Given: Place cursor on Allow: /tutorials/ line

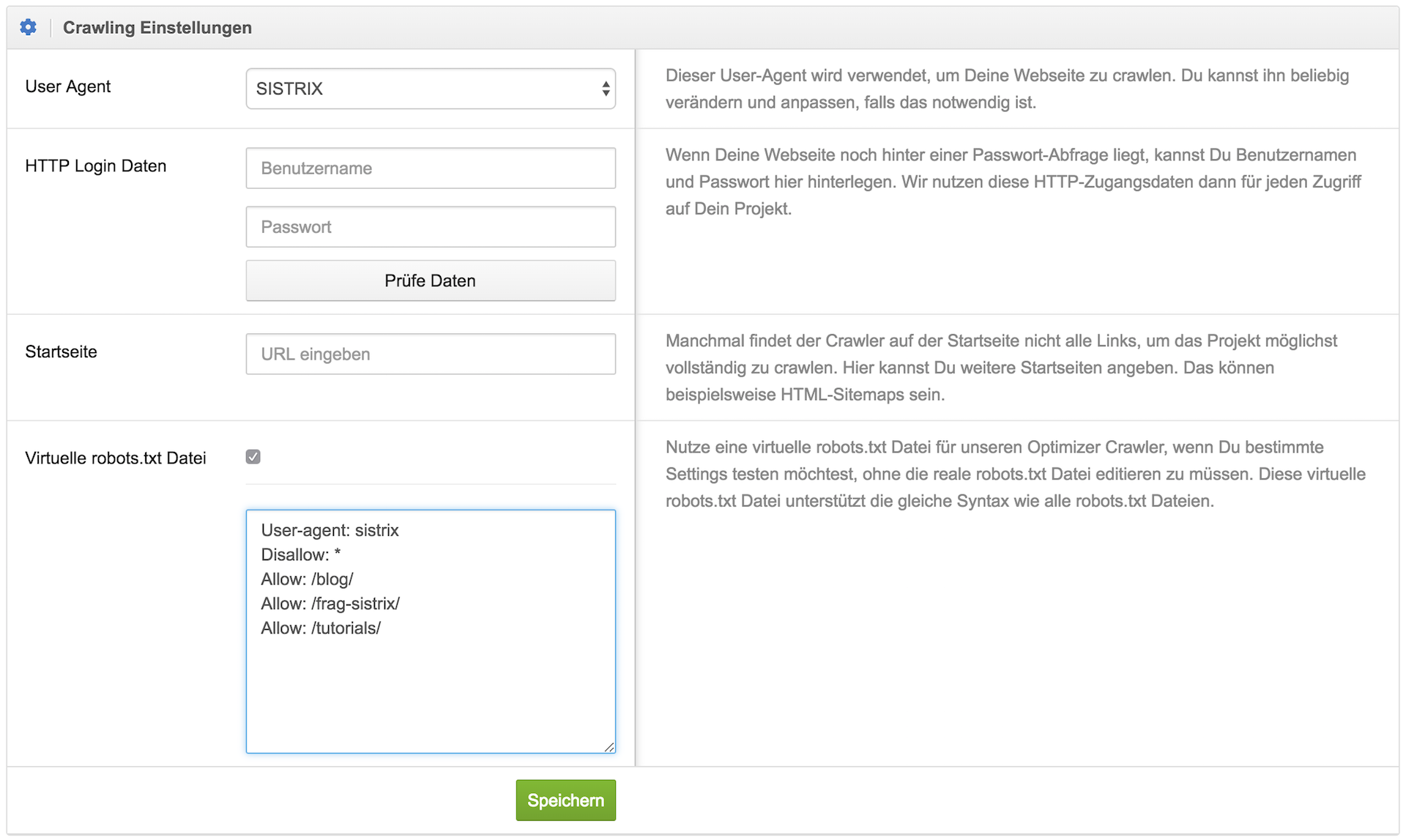Looking at the screenshot, I should (321, 628).
